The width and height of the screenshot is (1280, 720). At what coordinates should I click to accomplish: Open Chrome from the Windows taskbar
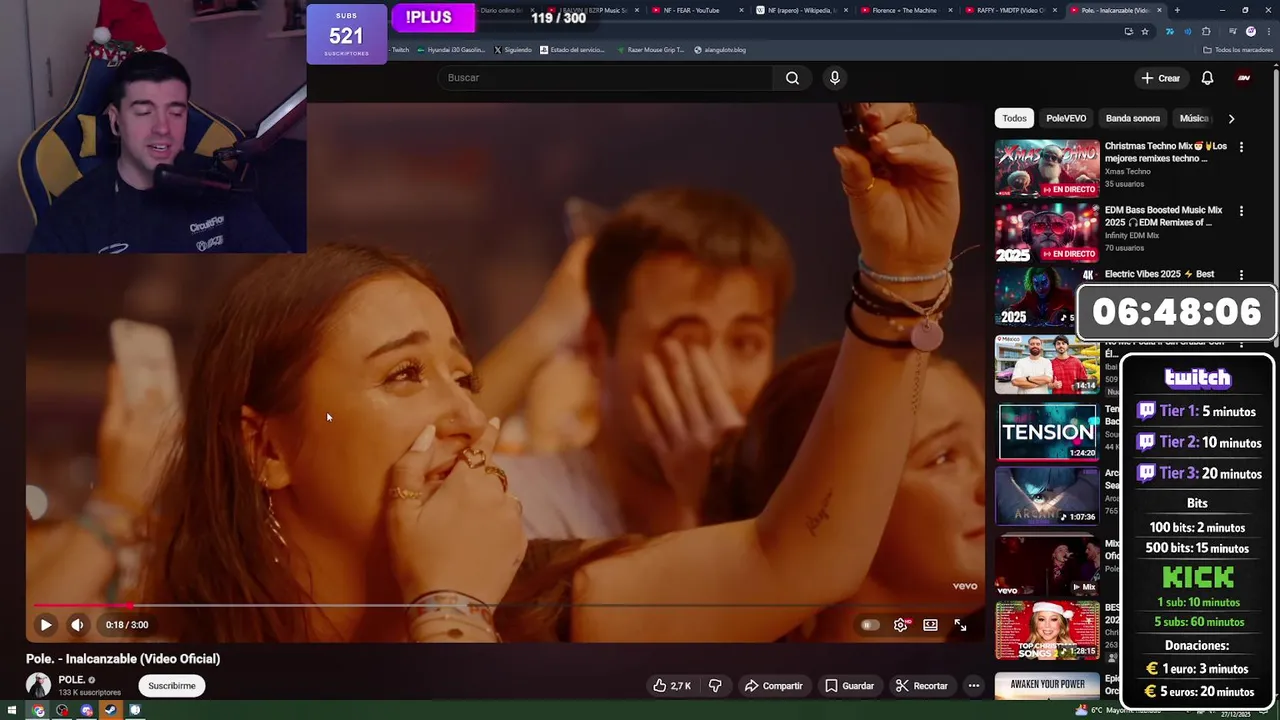(38, 710)
